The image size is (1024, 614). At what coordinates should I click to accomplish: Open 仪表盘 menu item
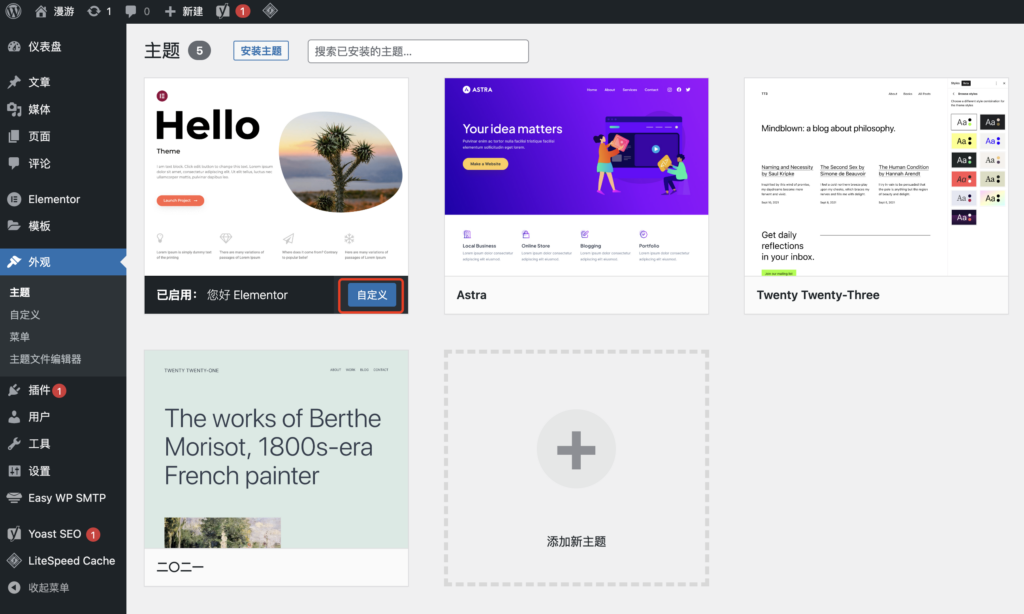coord(63,46)
